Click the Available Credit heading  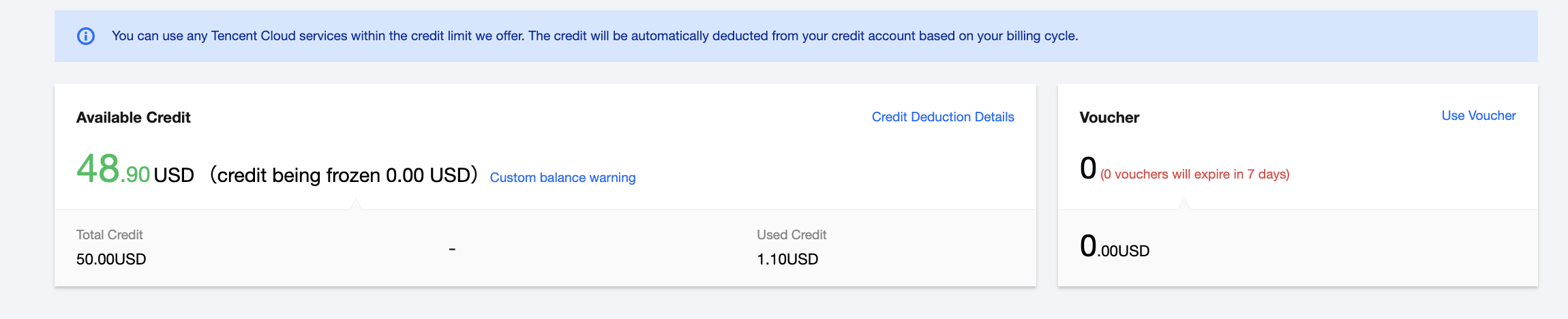point(134,118)
